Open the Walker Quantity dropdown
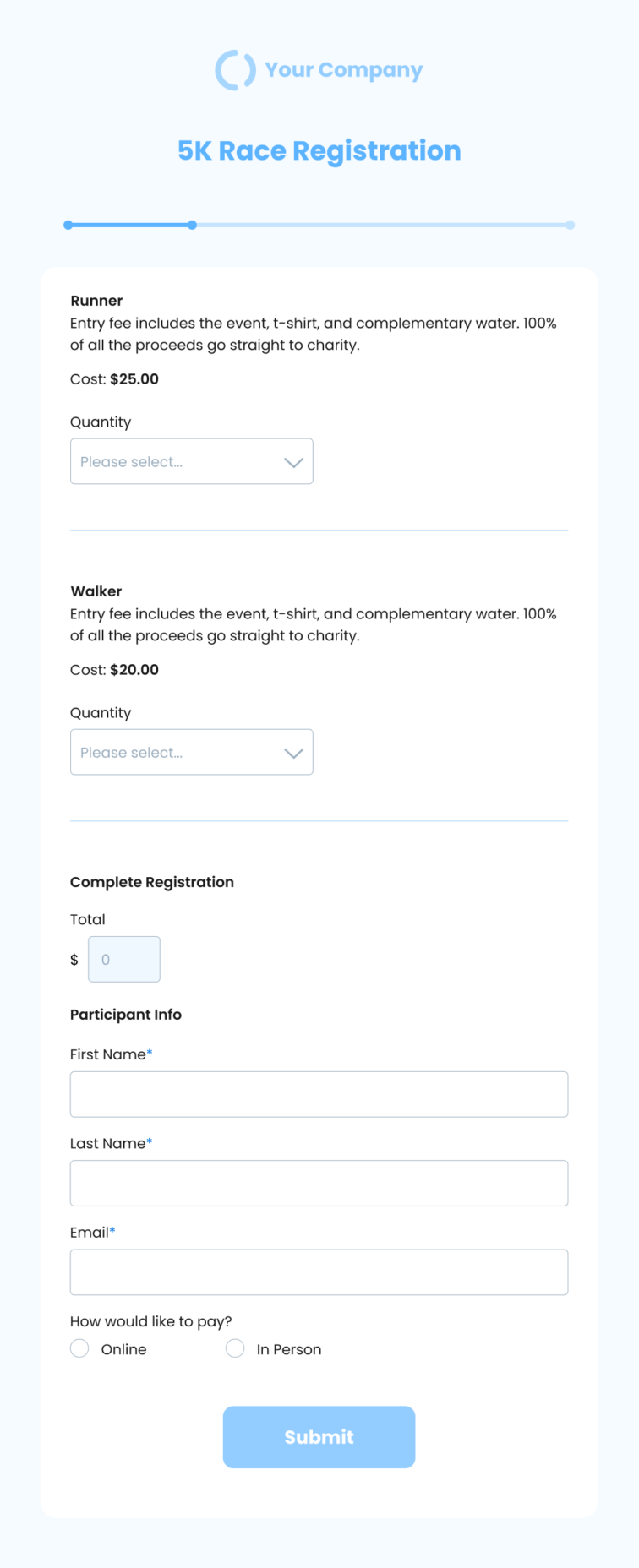 coord(192,752)
